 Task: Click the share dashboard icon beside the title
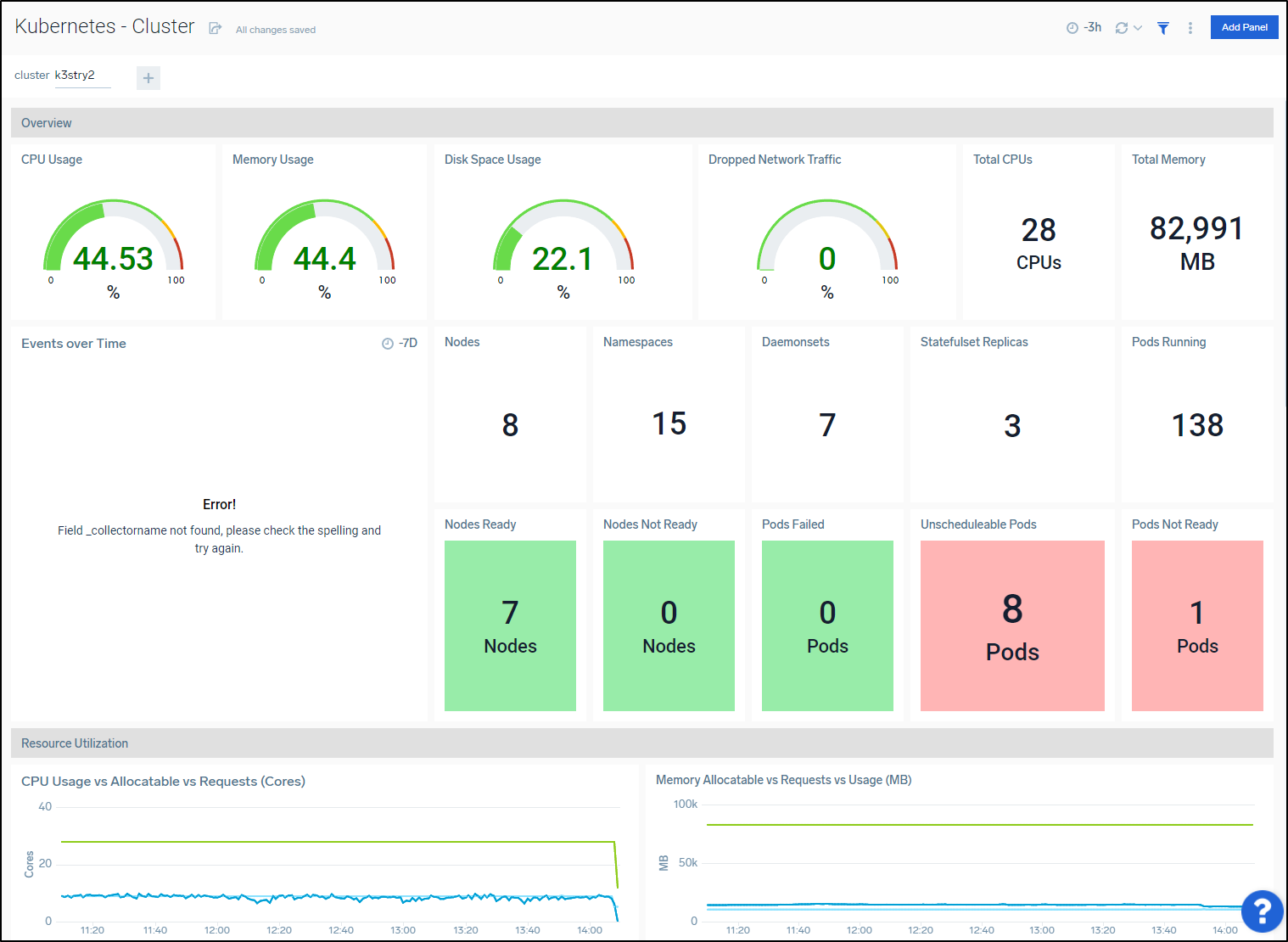point(216,29)
